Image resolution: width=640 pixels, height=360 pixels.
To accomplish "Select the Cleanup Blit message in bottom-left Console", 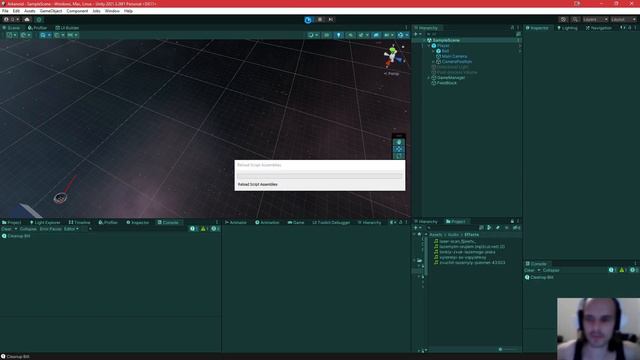I will coord(110,236).
